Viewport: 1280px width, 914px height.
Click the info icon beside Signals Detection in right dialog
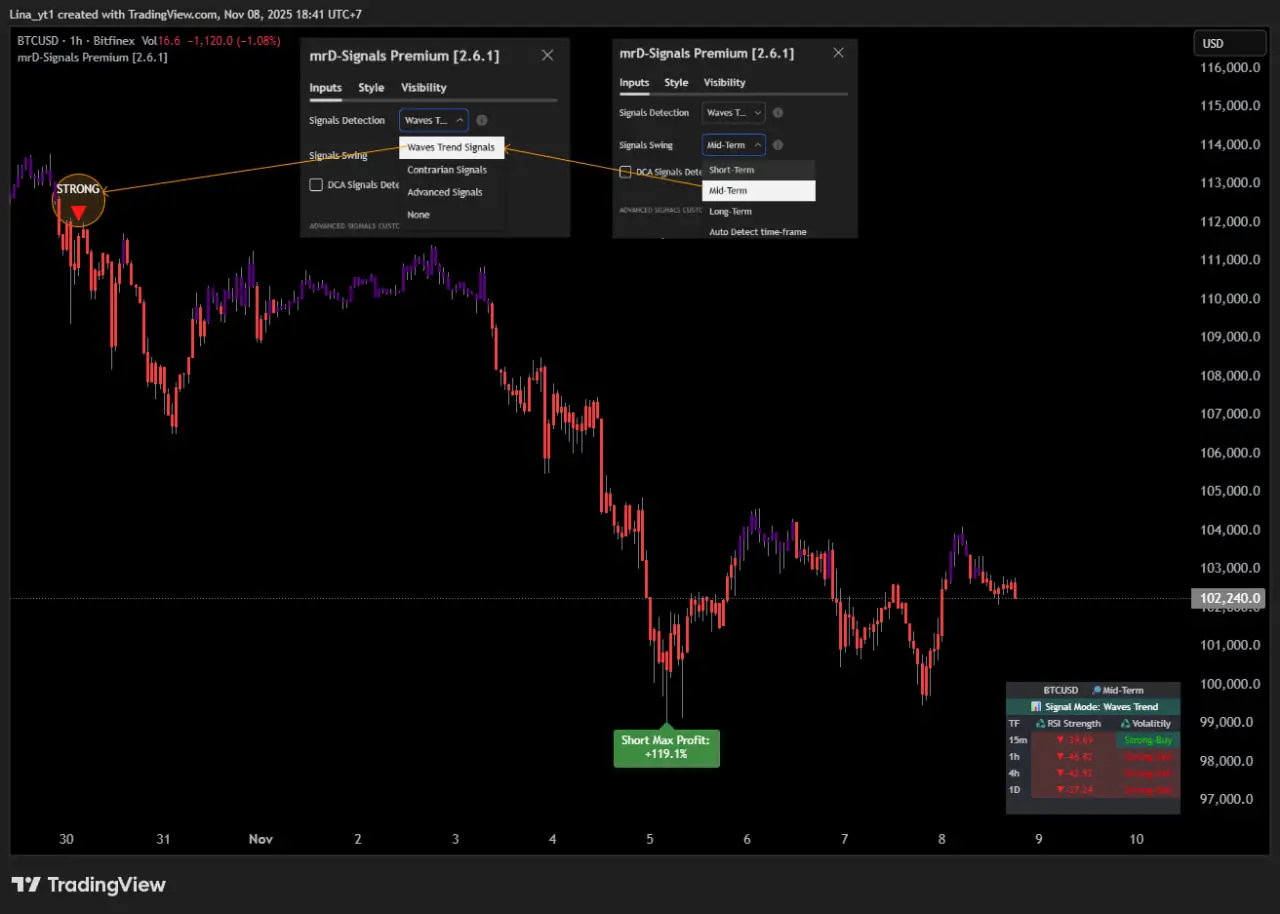(778, 113)
